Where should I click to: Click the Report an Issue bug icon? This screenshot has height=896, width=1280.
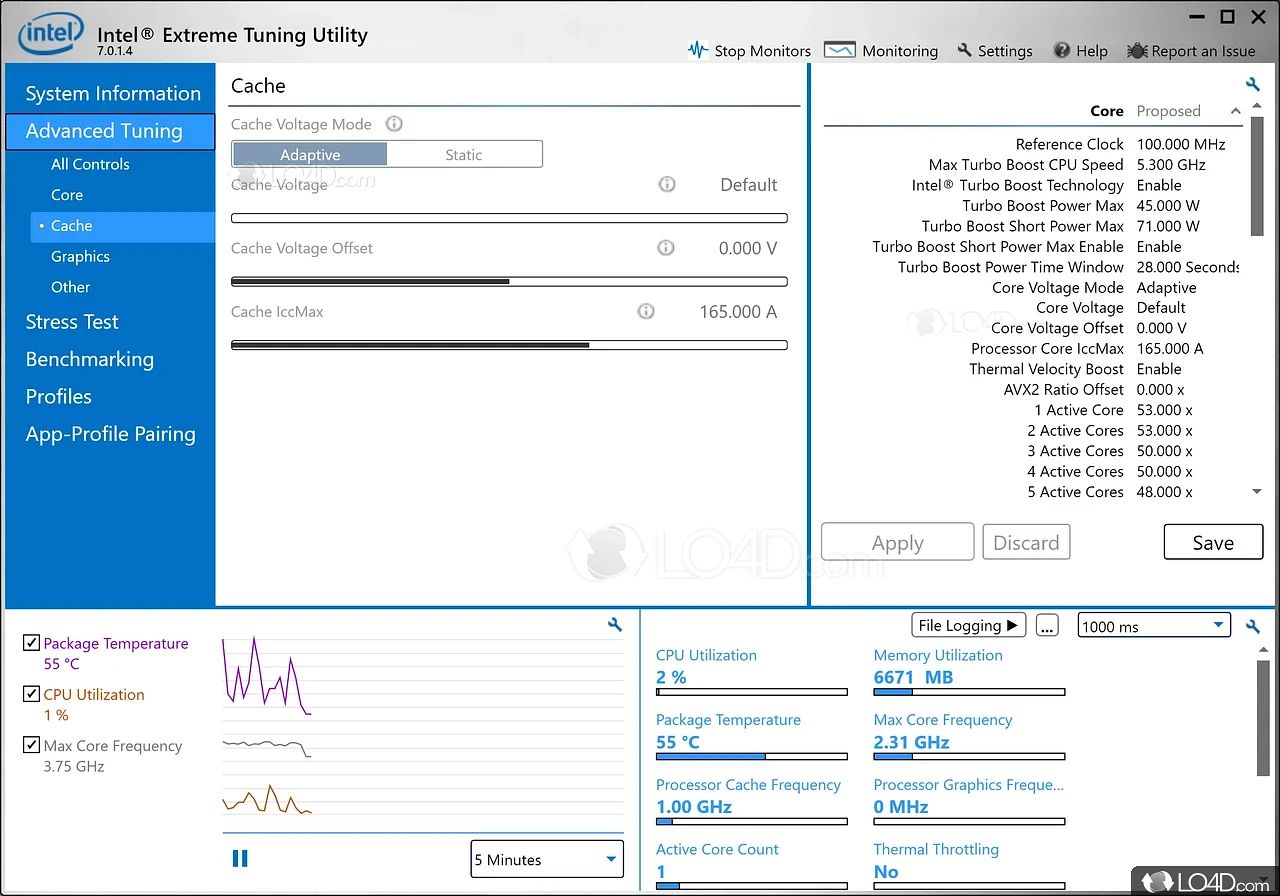point(1137,50)
